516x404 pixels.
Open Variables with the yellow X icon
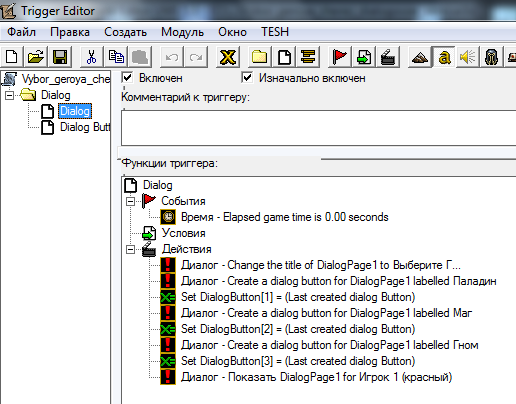pyautogui.click(x=227, y=57)
